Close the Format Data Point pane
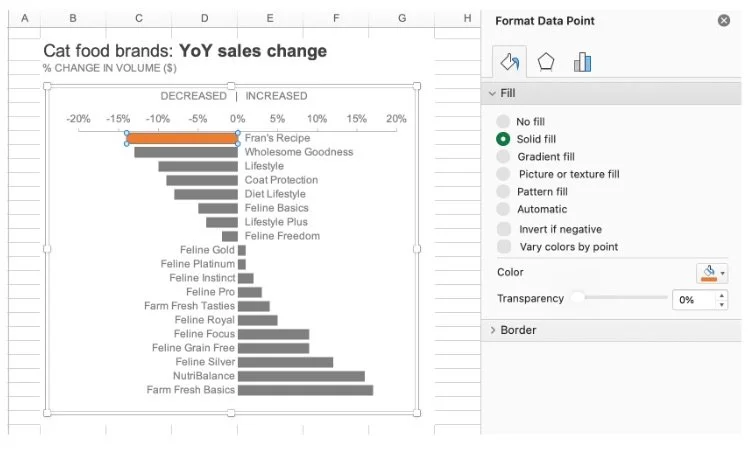This screenshot has height=449, width=755. pyautogui.click(x=723, y=20)
